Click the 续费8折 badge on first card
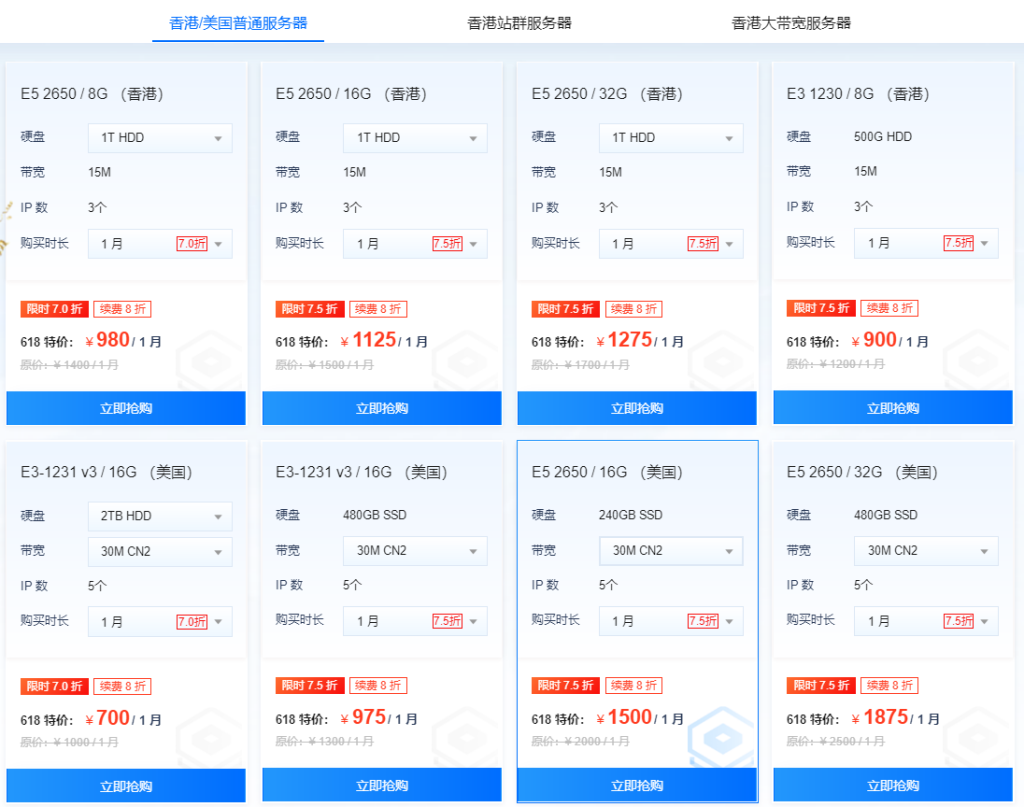 pos(124,309)
